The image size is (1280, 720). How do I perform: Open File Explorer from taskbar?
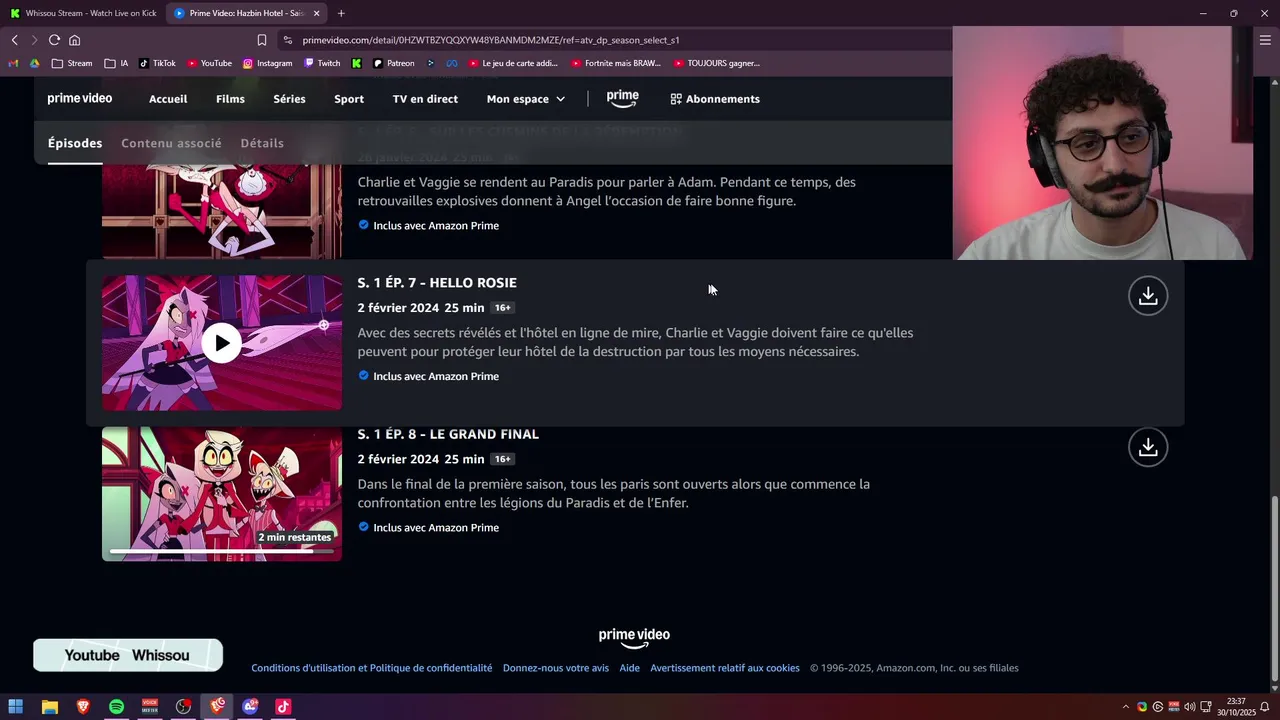click(x=49, y=707)
